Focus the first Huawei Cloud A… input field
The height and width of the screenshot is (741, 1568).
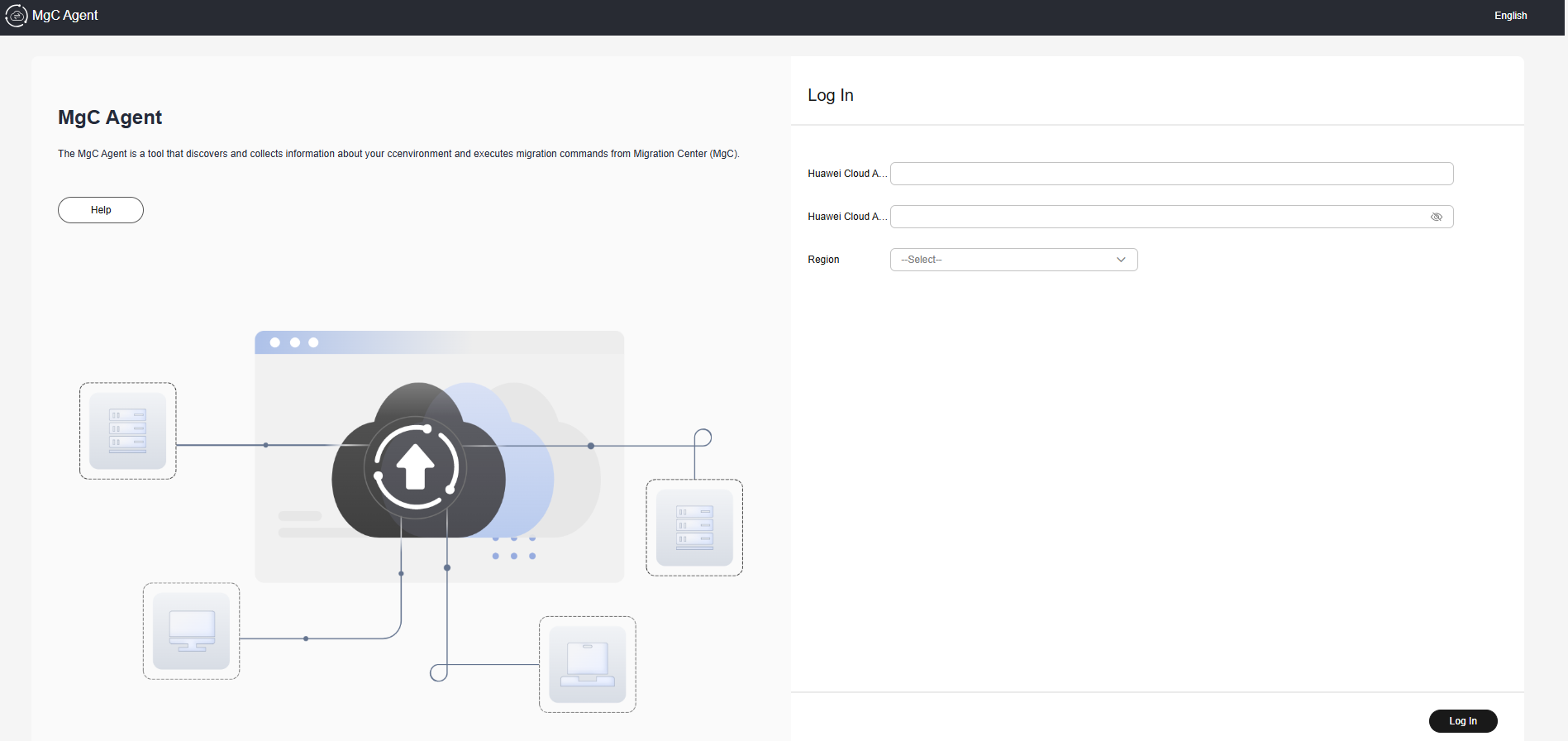(x=1171, y=174)
